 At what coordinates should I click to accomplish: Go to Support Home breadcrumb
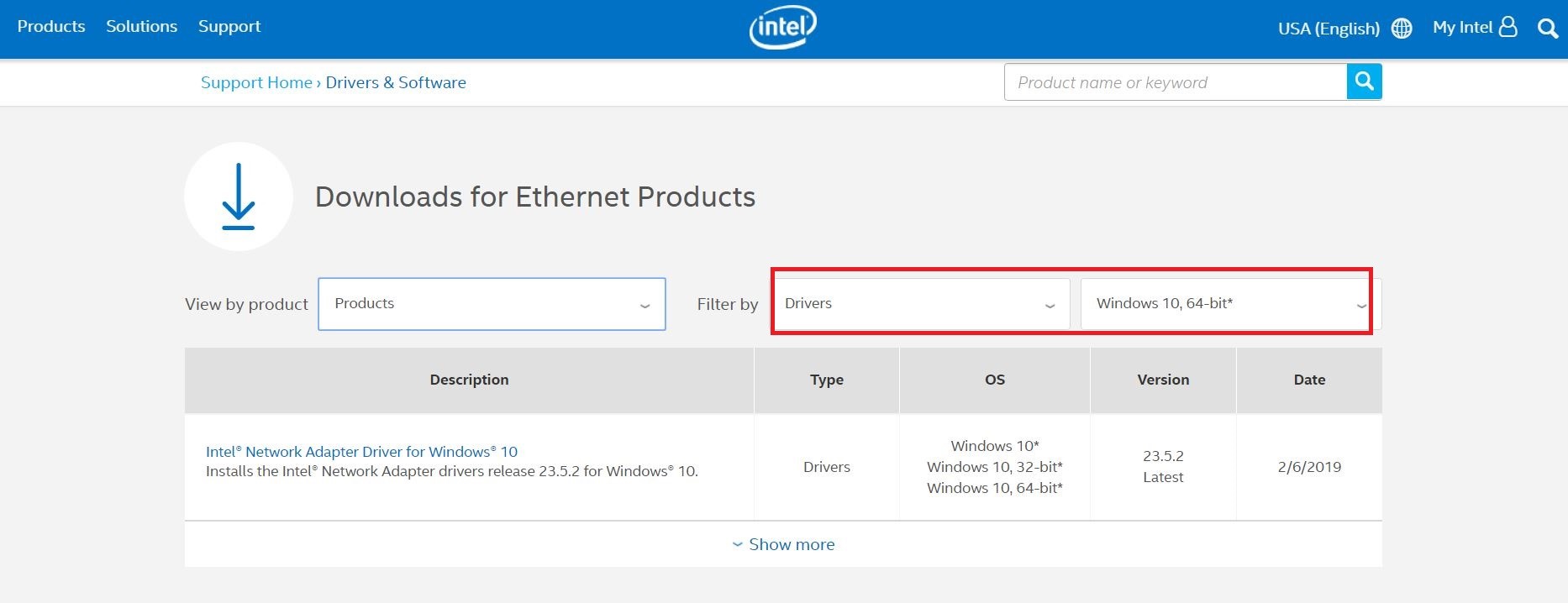[256, 82]
